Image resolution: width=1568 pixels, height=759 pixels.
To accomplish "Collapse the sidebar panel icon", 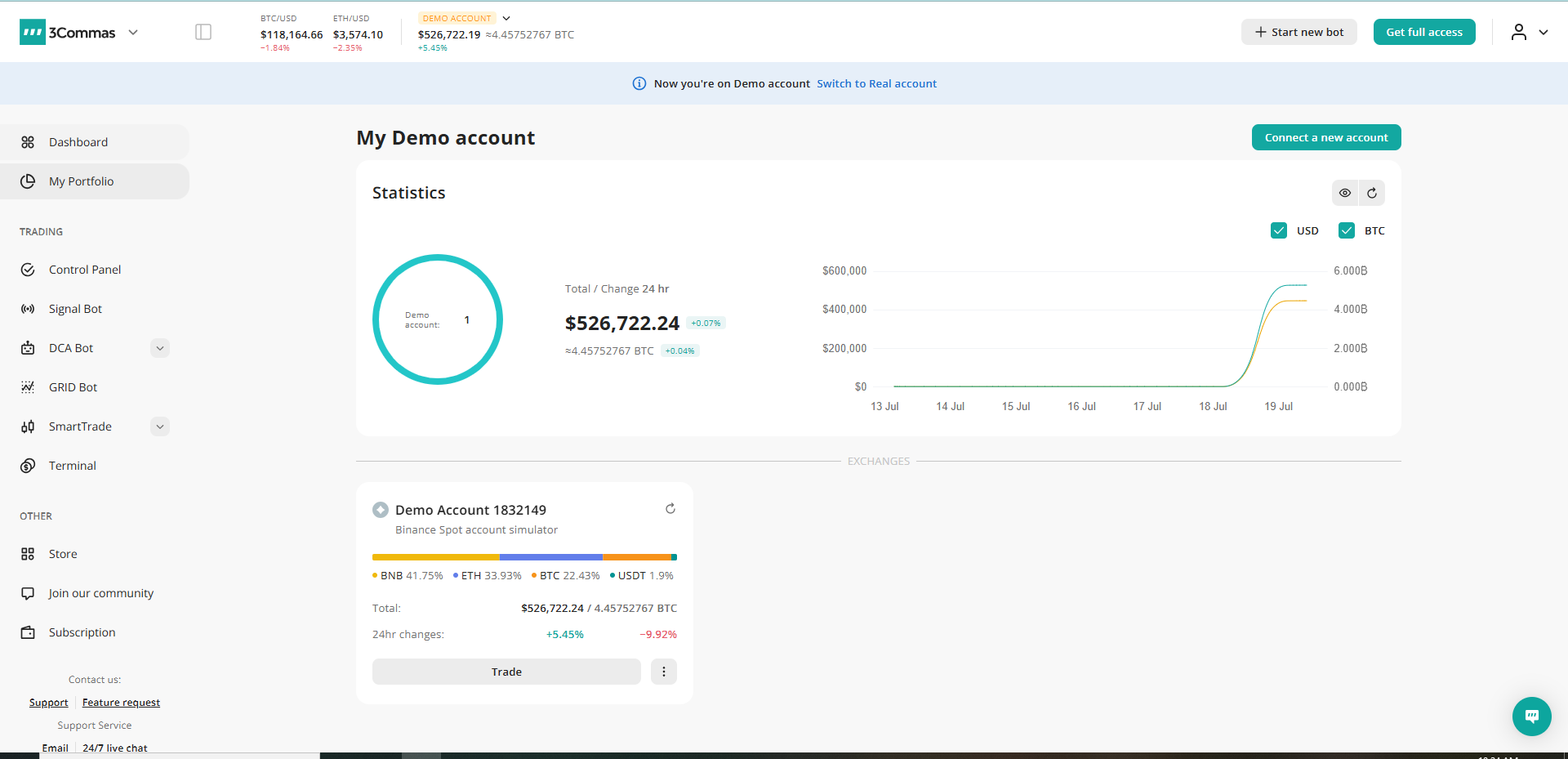I will pos(203,32).
